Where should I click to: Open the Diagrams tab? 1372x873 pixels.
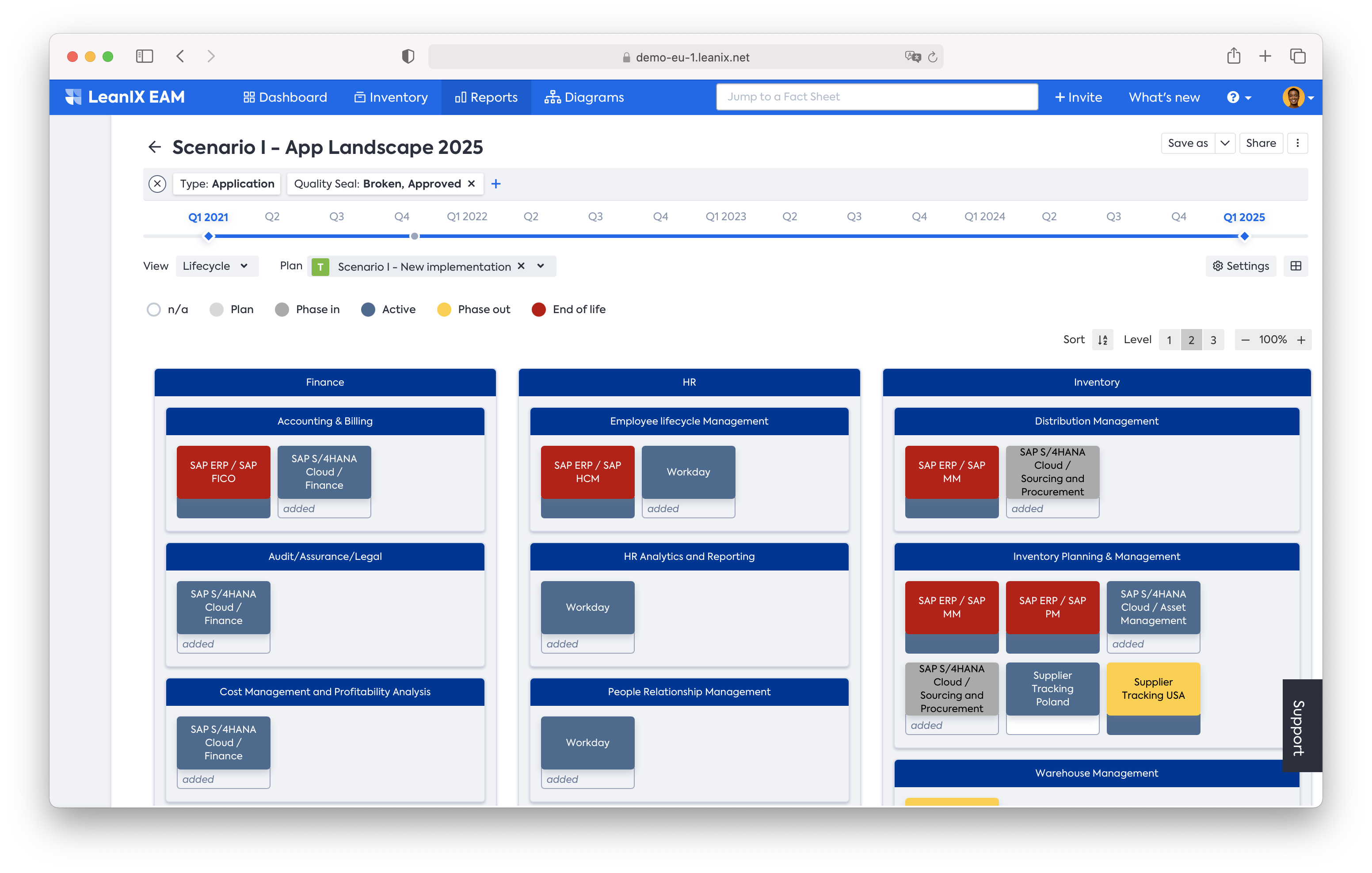(584, 97)
